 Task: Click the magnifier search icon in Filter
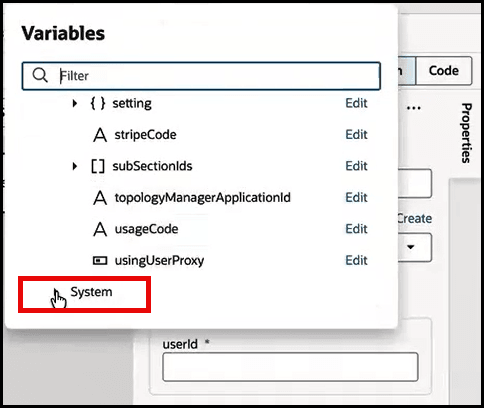point(40,75)
